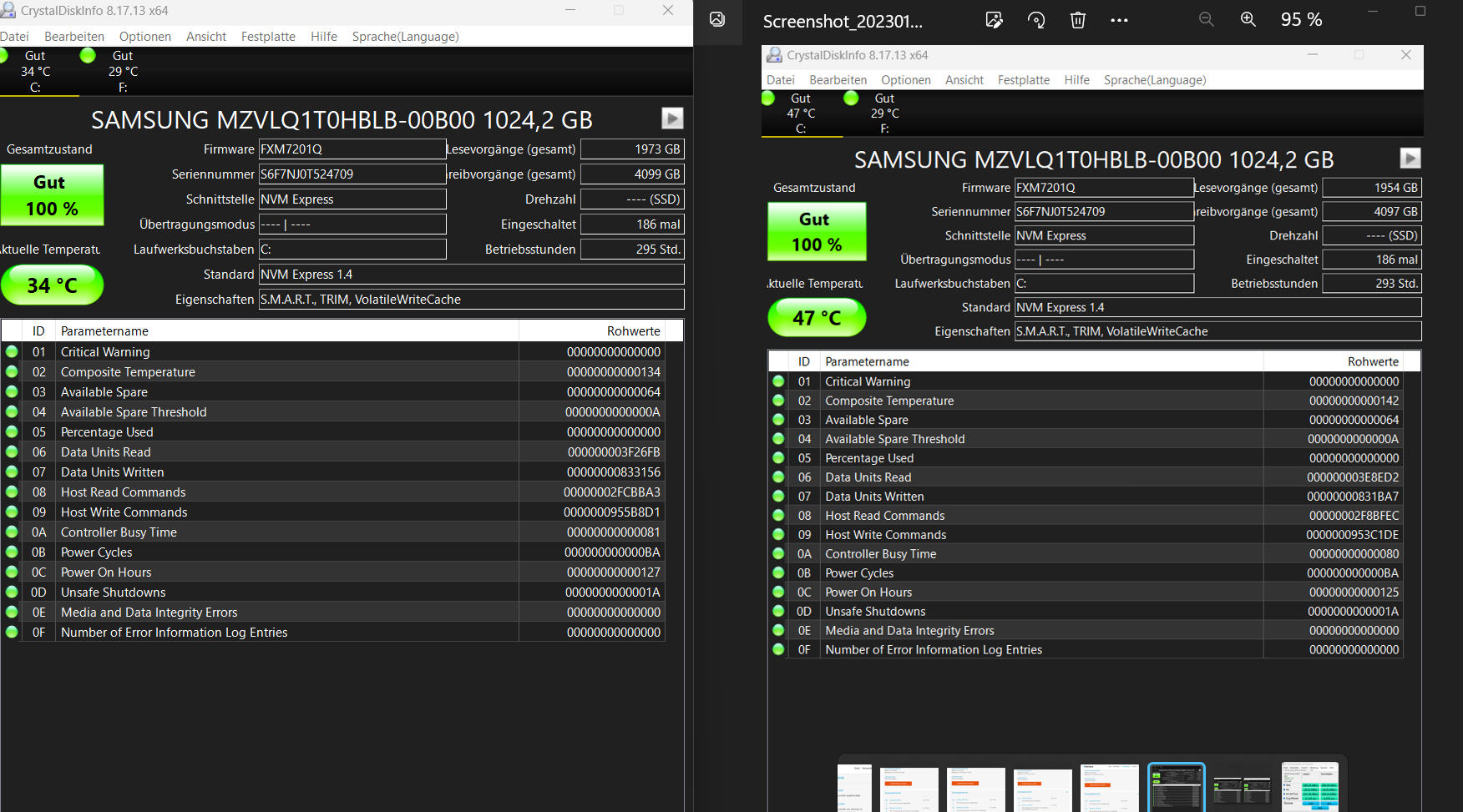1463x812 pixels.
Task: Click the status dot of drive C: showing 34 °C
Action: pyautogui.click(x=3, y=56)
